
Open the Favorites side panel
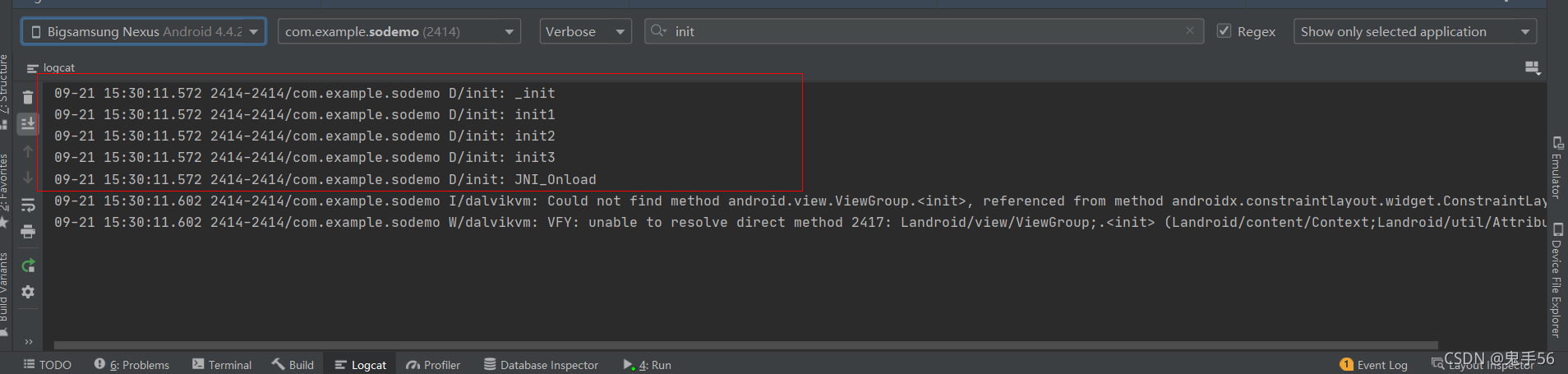[5, 189]
